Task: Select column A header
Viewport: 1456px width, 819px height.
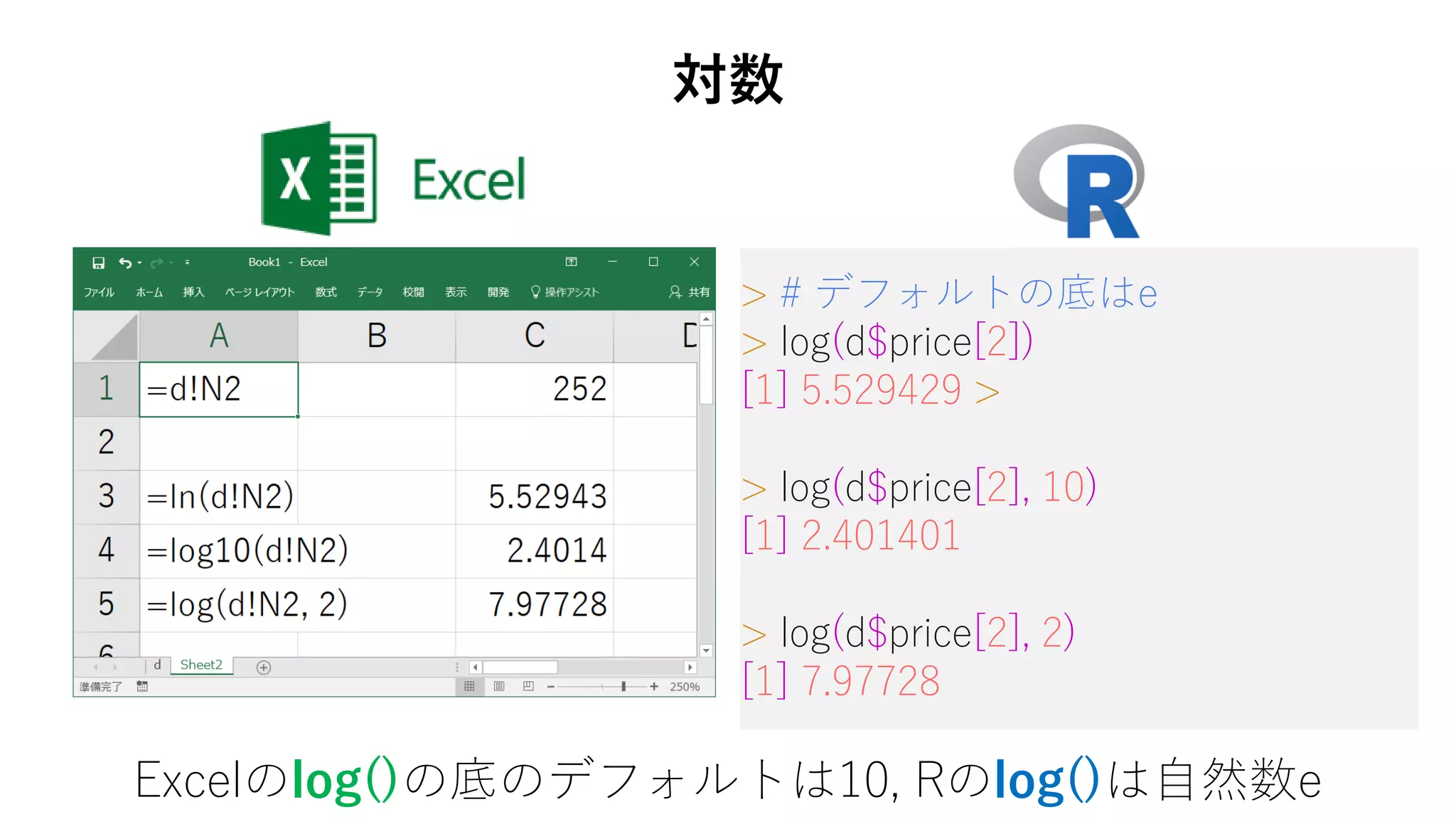Action: [x=219, y=336]
